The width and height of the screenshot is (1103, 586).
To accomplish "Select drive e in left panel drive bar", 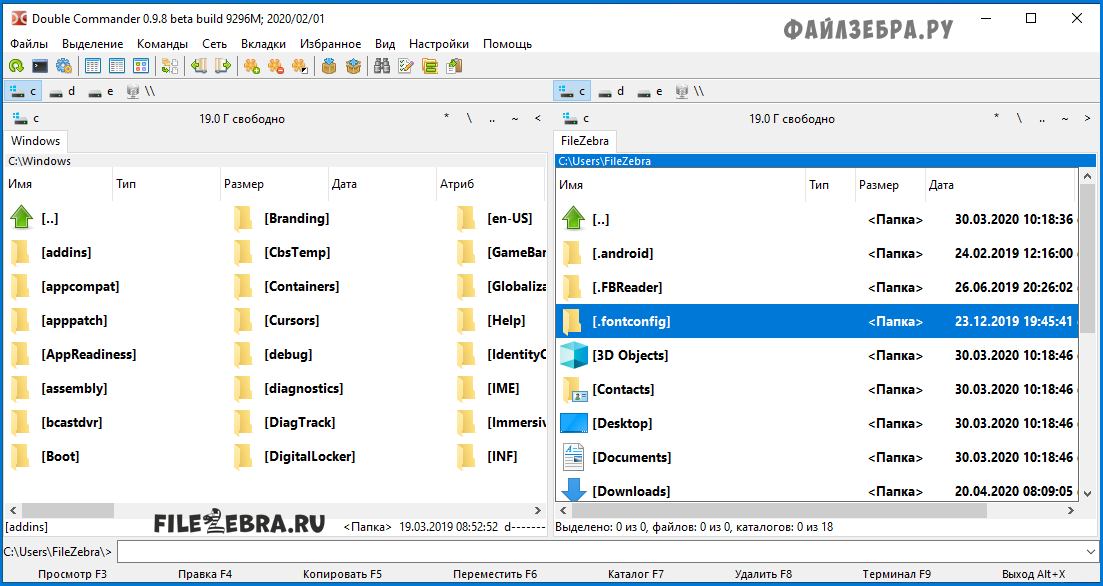I will click(101, 91).
